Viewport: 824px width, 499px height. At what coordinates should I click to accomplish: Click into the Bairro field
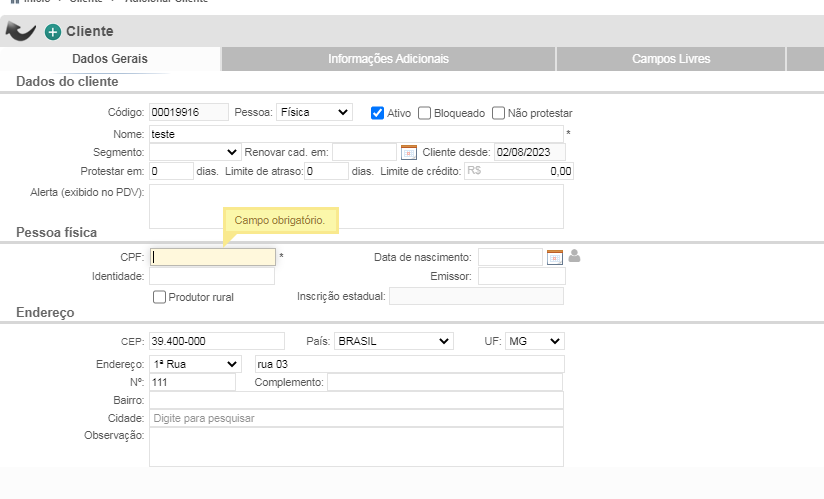coord(356,400)
